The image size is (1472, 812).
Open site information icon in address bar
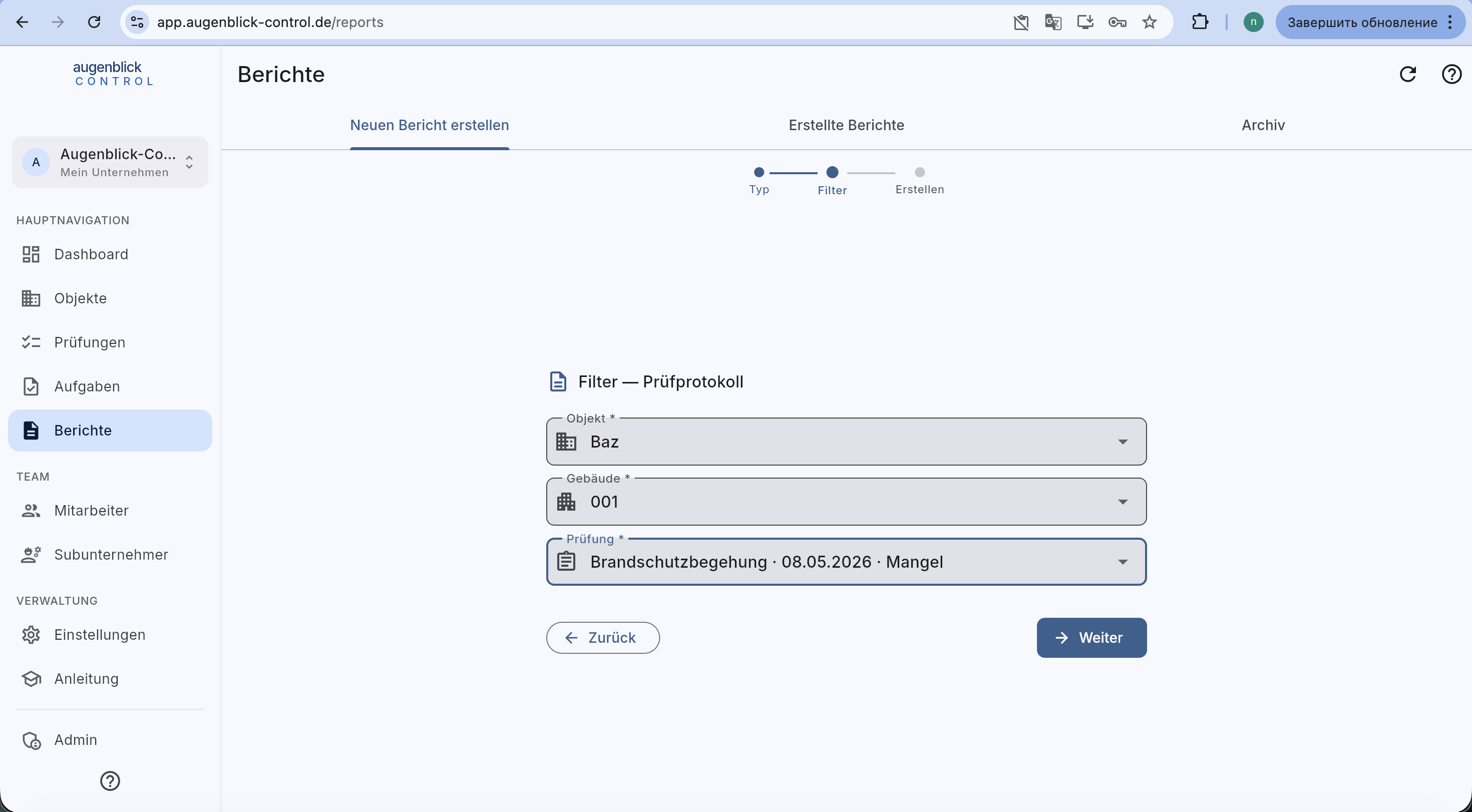pyautogui.click(x=137, y=23)
